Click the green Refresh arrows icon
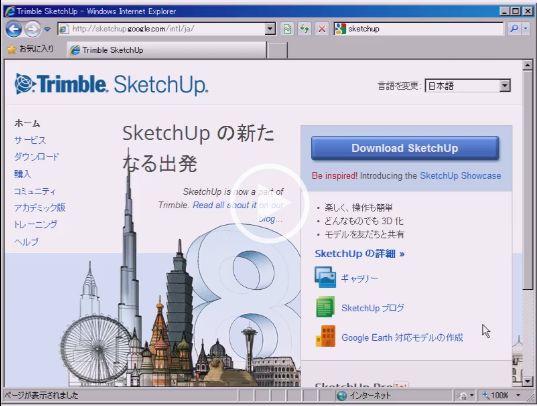 pyautogui.click(x=304, y=29)
